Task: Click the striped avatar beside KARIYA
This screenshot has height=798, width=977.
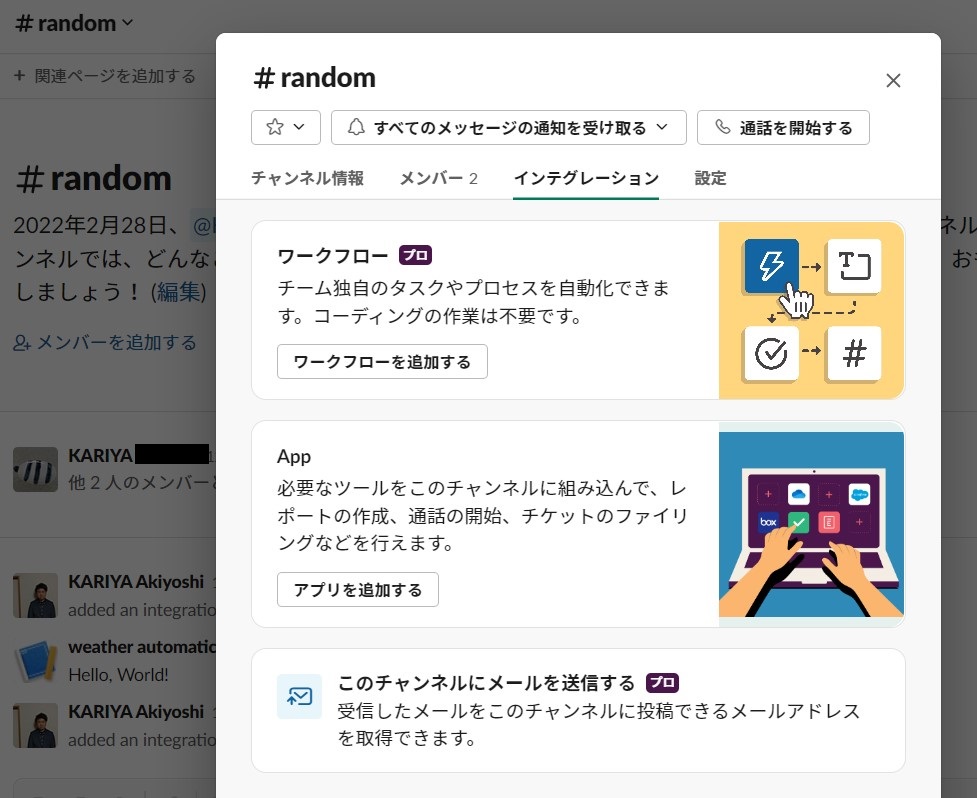Action: [36, 469]
